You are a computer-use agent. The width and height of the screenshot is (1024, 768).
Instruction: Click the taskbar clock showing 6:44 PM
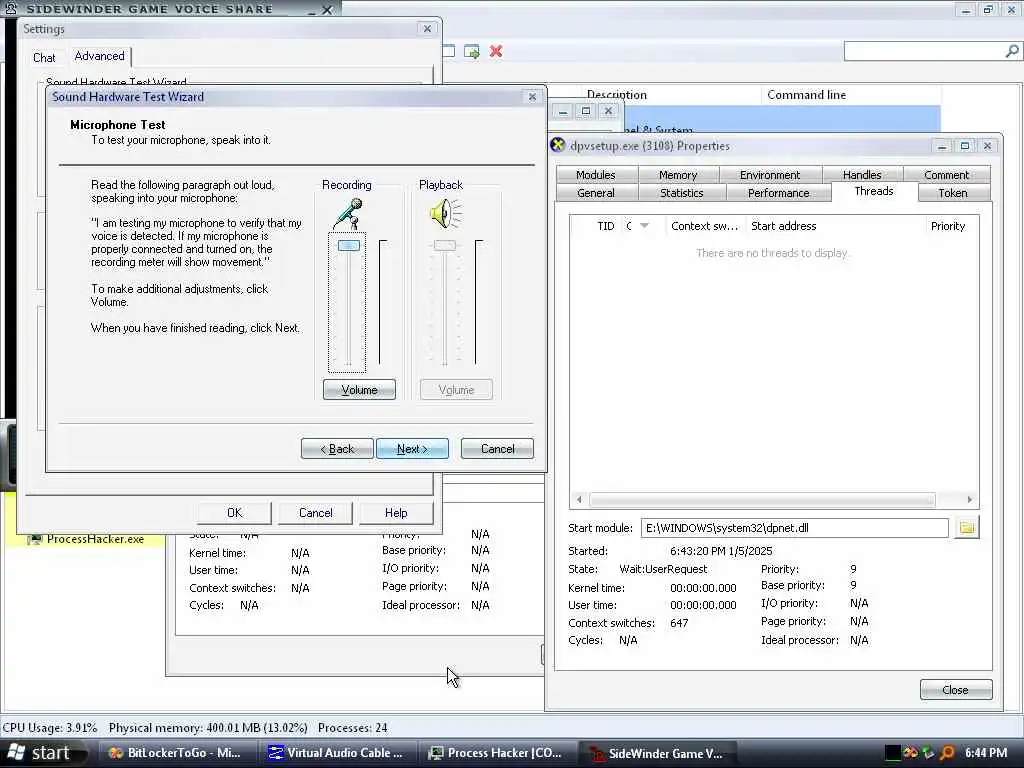986,753
